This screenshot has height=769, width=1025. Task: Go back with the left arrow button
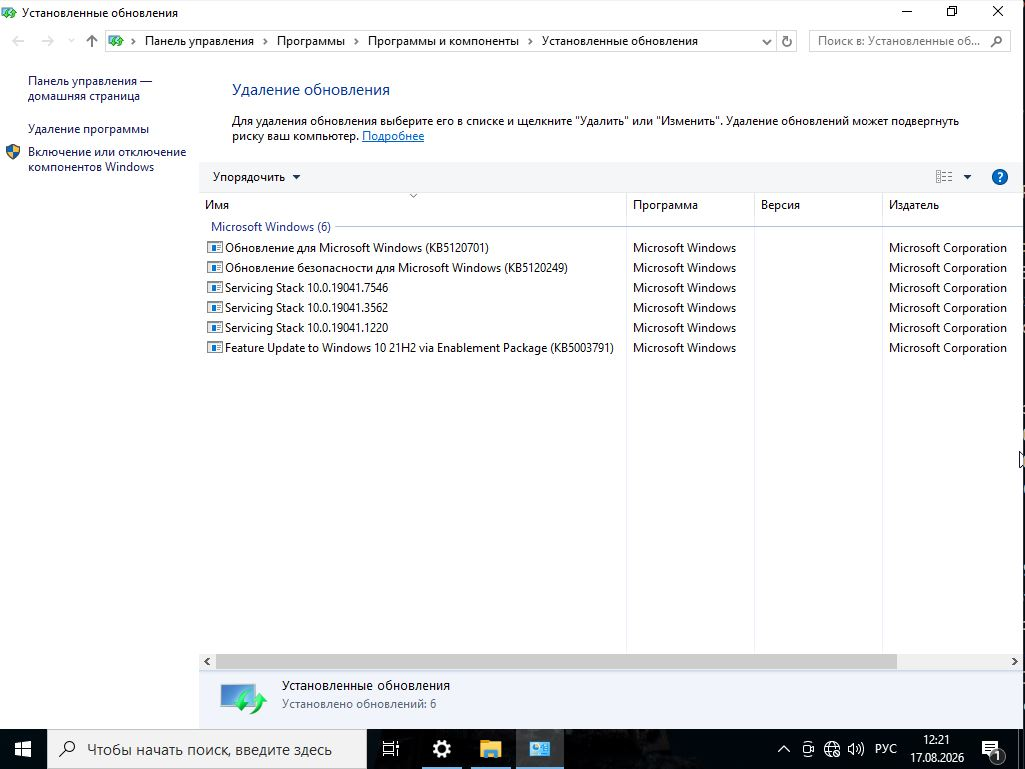point(18,41)
